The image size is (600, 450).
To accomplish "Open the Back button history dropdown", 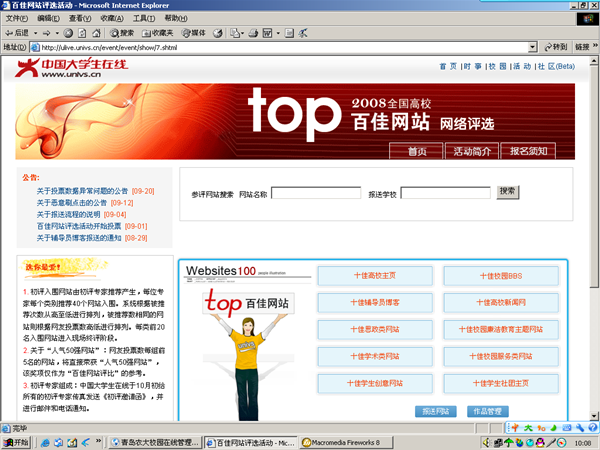I will pyautogui.click(x=36, y=33).
